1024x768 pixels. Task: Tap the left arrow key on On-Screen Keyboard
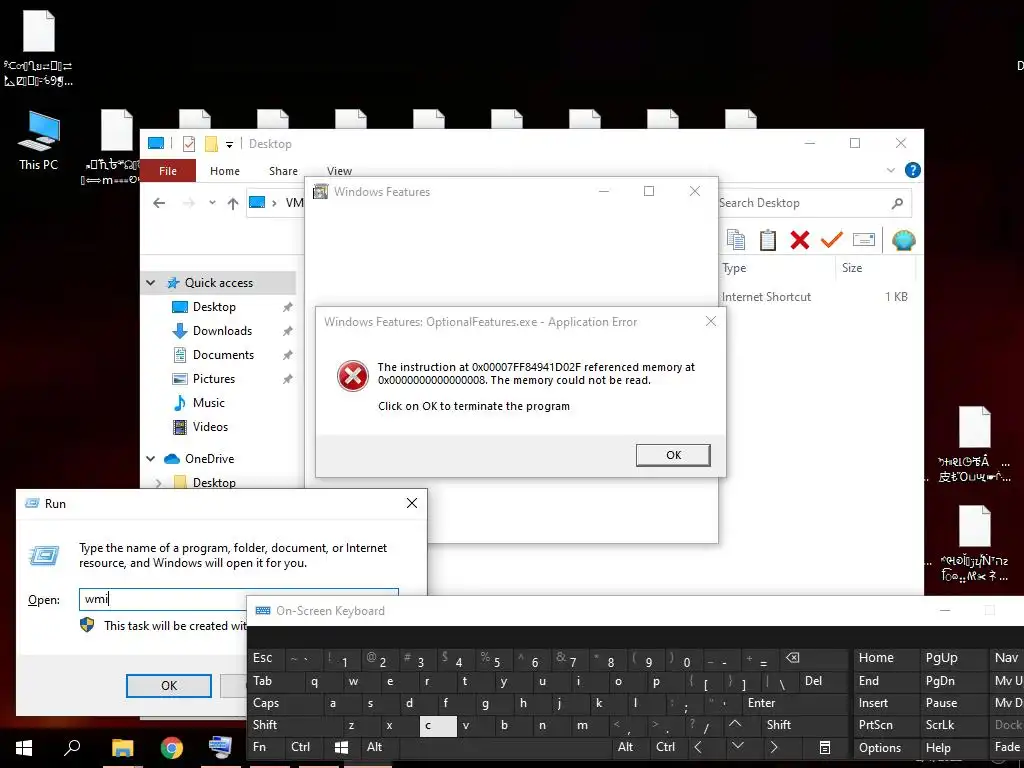click(698, 747)
